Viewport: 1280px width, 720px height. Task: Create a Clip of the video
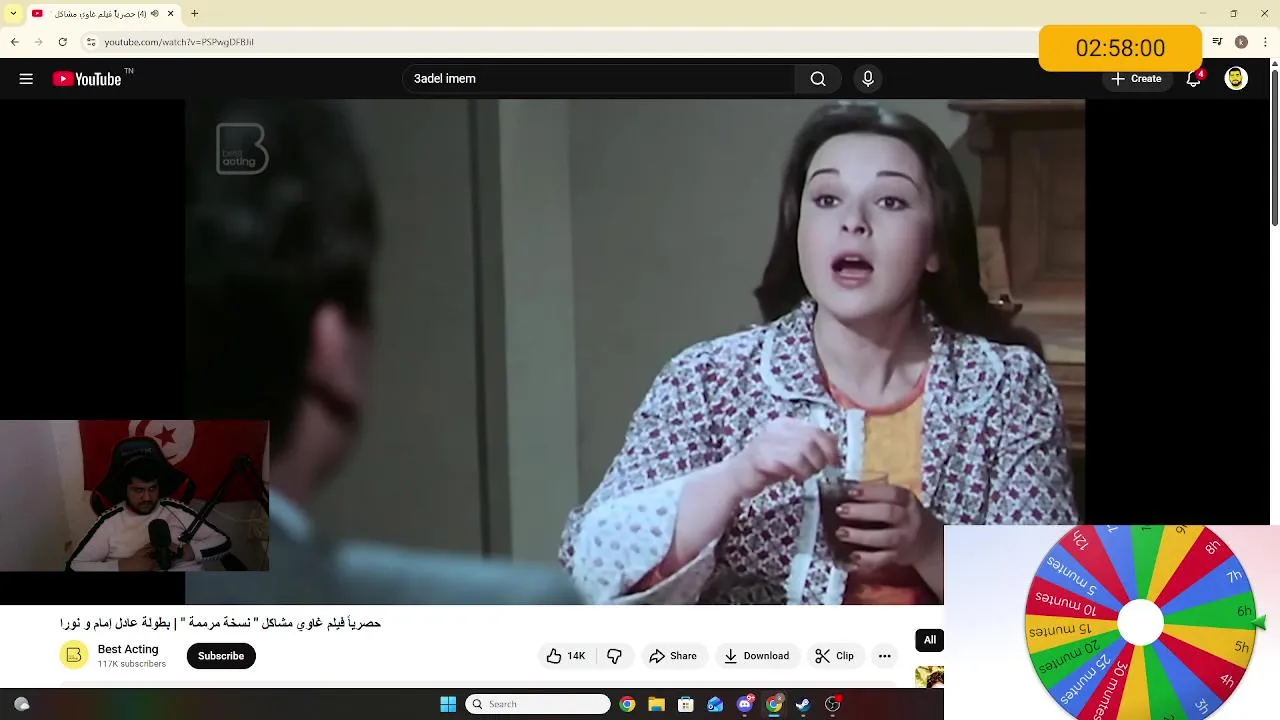coord(834,656)
